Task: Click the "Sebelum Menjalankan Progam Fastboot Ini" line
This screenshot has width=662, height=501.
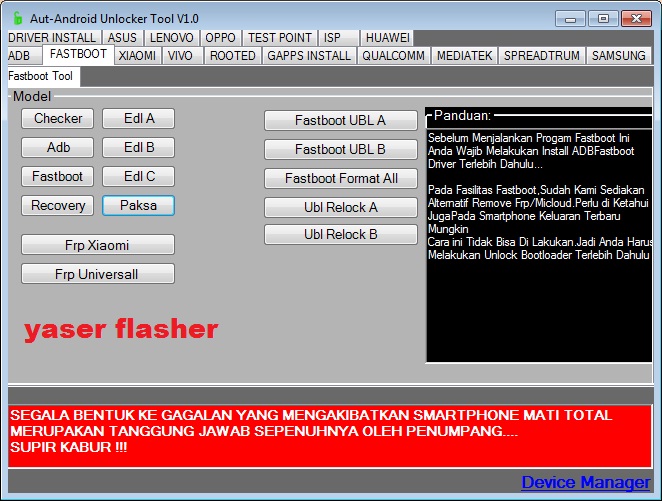Action: point(529,138)
